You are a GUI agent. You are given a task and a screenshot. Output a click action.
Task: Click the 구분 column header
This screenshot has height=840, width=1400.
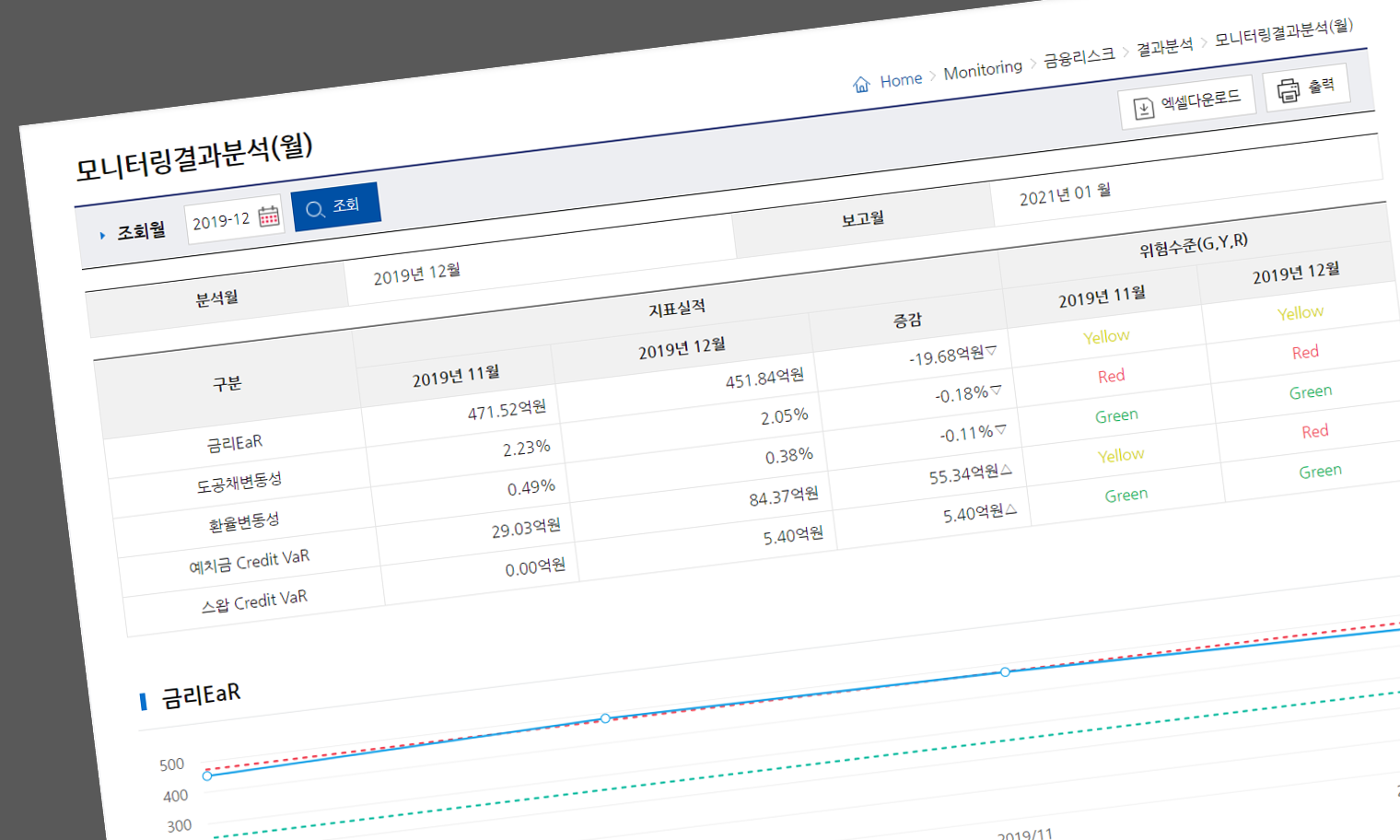pyautogui.click(x=227, y=383)
